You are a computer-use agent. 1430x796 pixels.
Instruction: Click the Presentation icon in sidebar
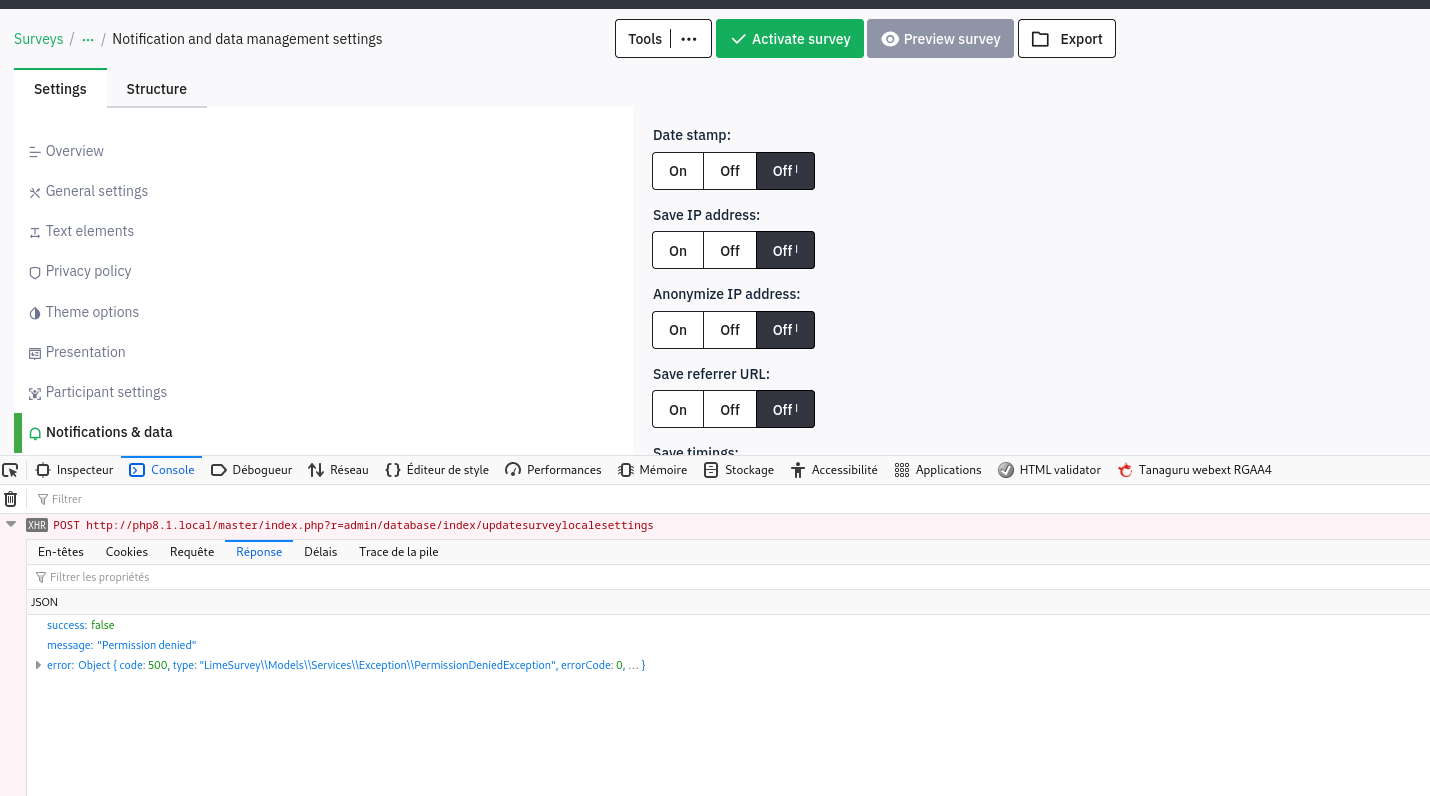[35, 353]
